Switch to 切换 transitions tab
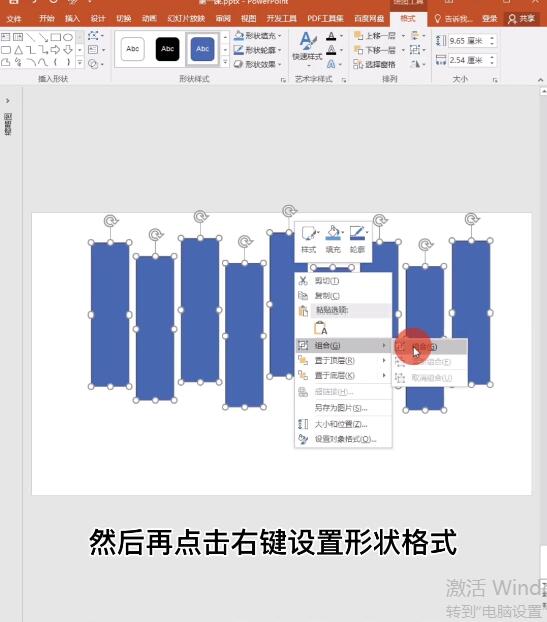 pyautogui.click(x=123, y=18)
